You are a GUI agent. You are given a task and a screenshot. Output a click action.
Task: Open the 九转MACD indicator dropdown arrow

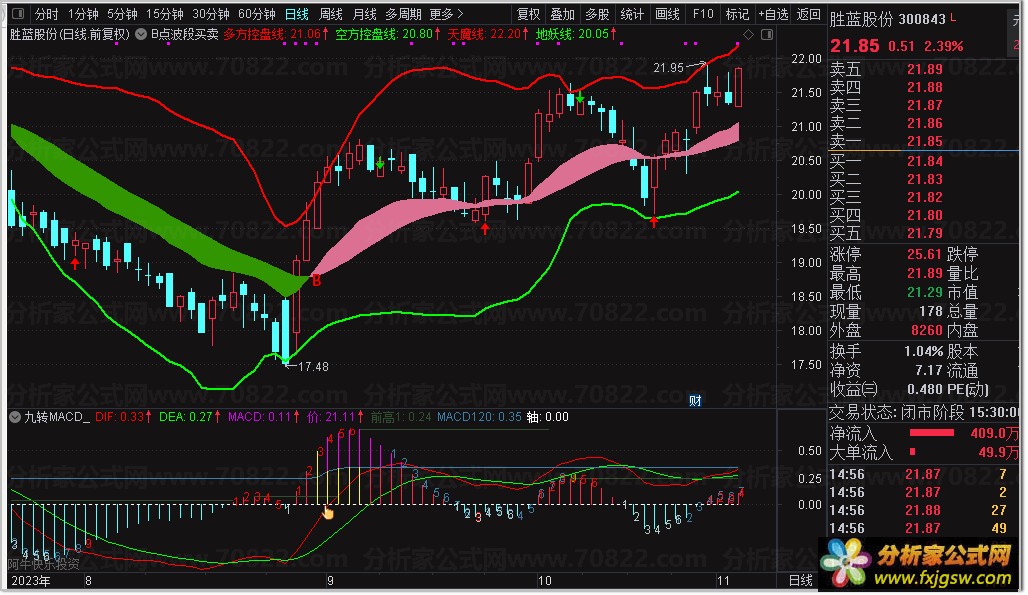[x=15, y=417]
